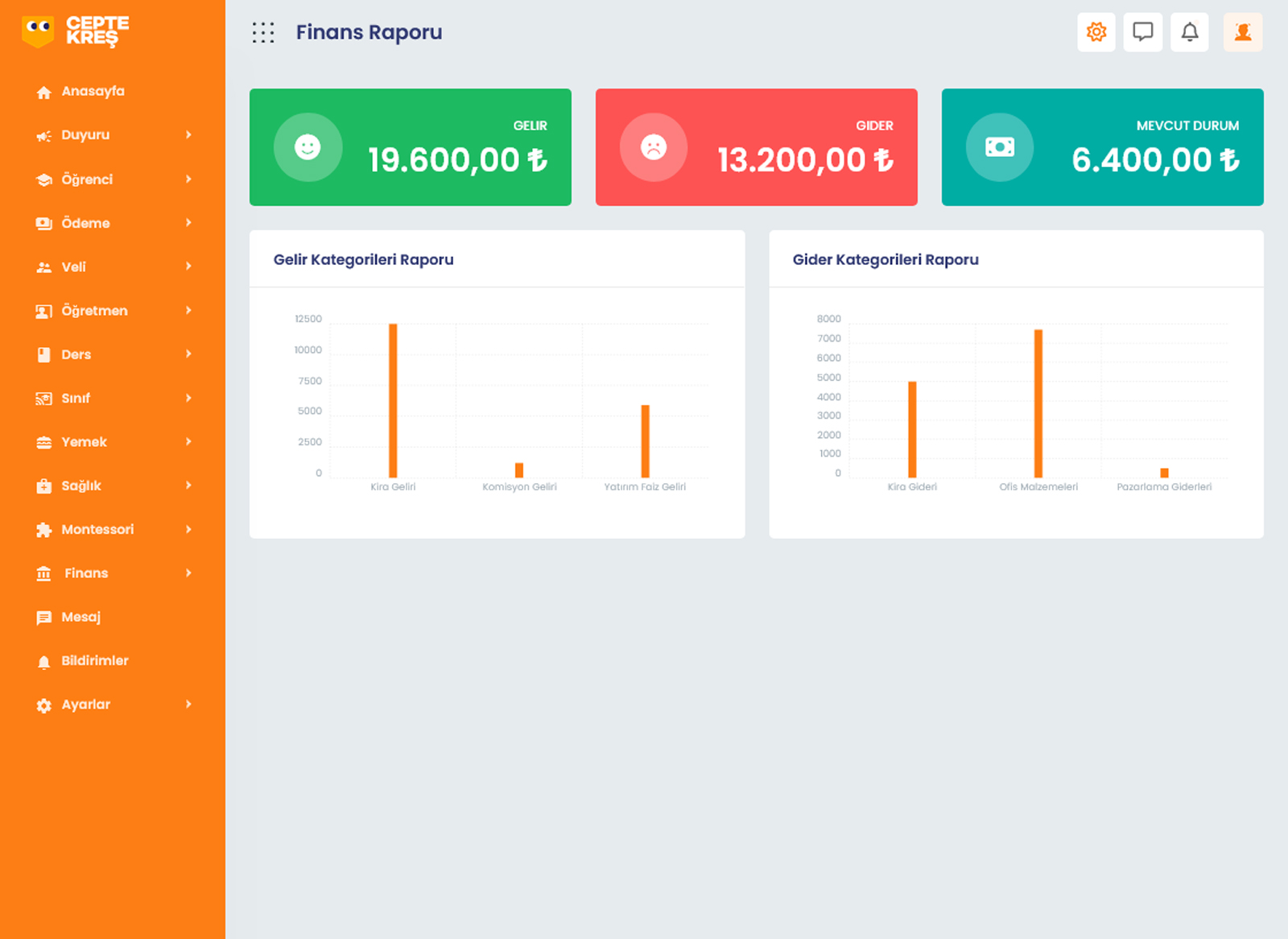This screenshot has width=1288, height=939.
Task: Click the Mesaj message icon
Action: click(x=44, y=618)
